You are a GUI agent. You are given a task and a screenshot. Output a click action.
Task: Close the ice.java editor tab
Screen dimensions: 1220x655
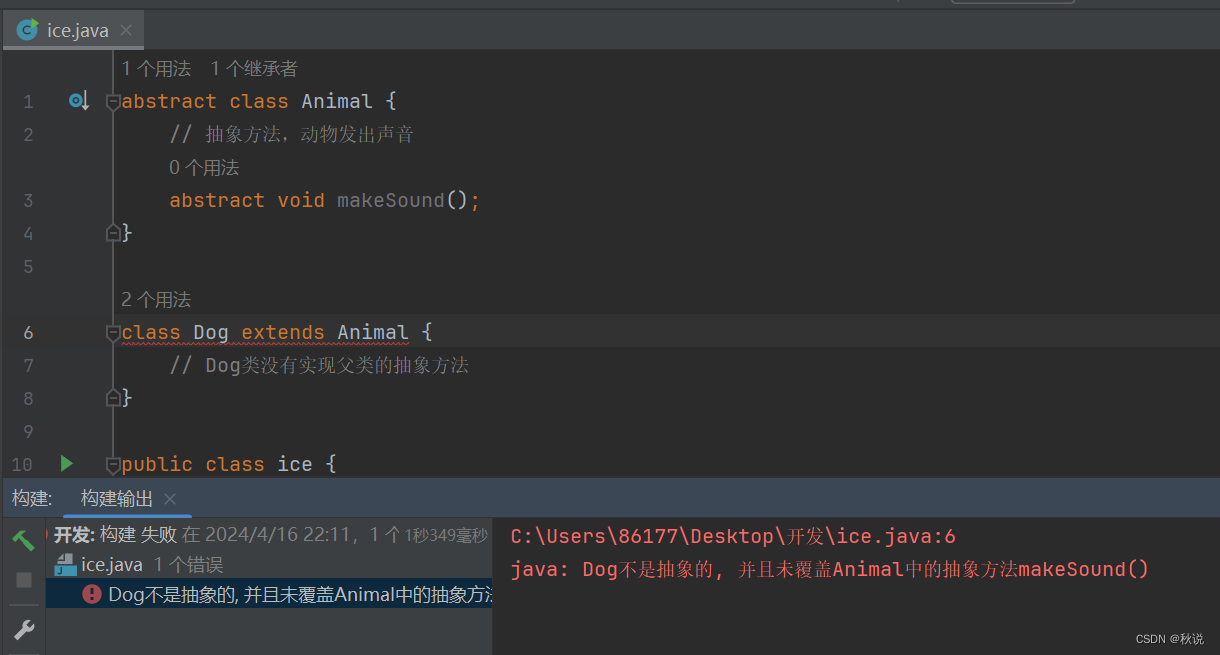(126, 30)
